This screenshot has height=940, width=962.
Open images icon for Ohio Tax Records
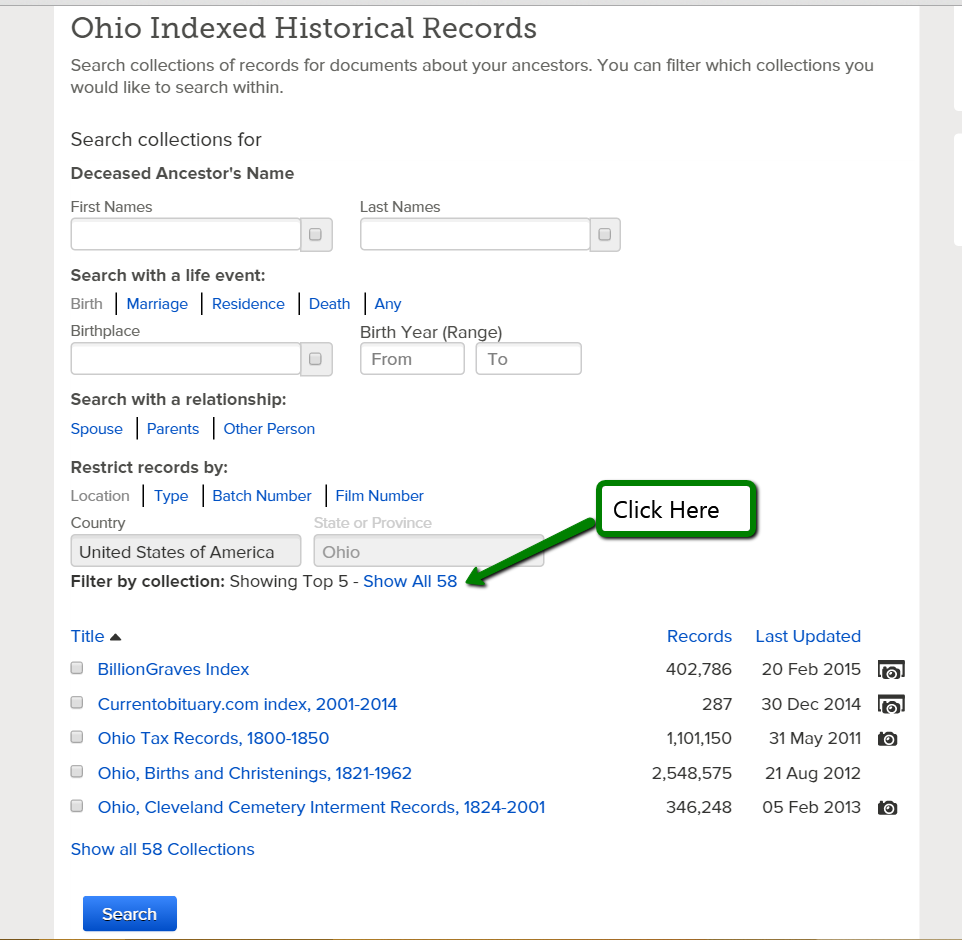point(887,738)
